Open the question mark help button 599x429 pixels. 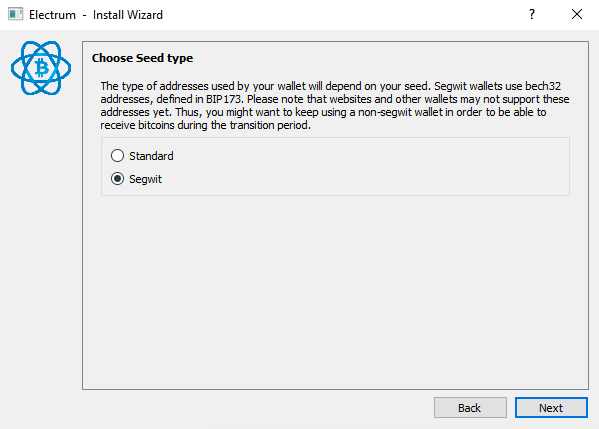click(x=532, y=15)
